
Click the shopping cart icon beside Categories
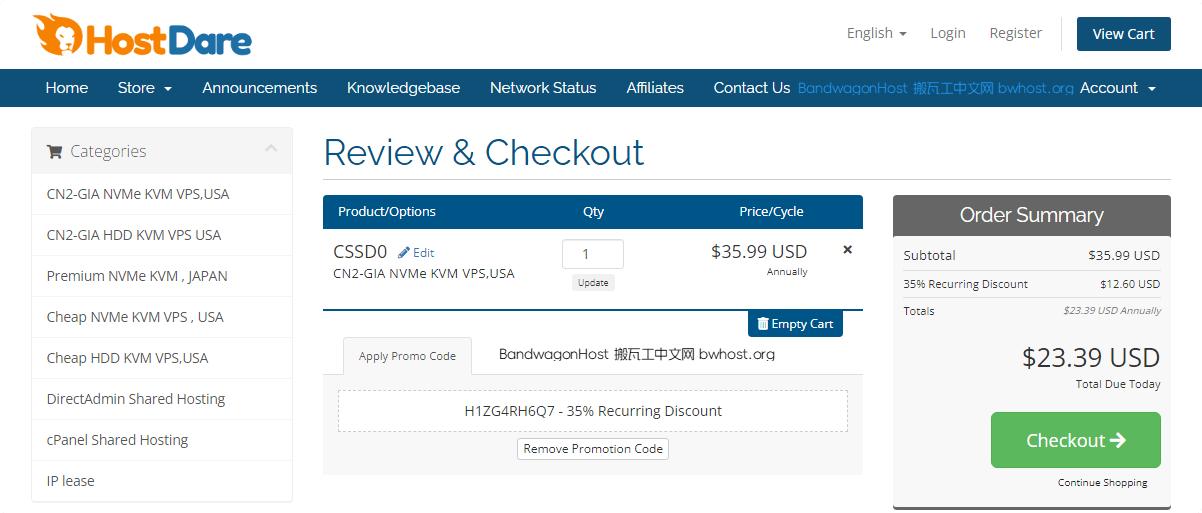pyautogui.click(x=54, y=152)
